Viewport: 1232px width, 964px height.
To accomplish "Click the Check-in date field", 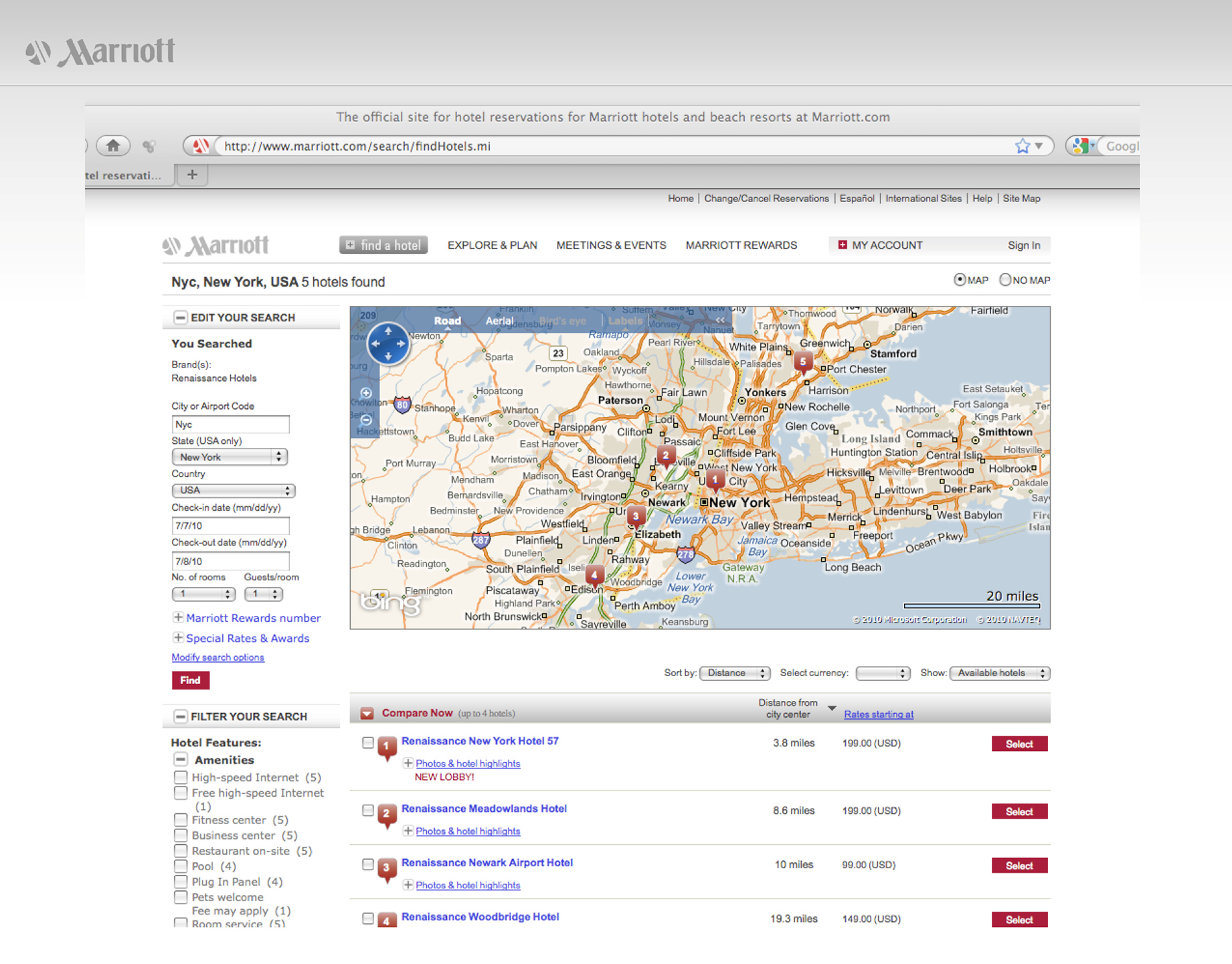I will click(x=231, y=526).
